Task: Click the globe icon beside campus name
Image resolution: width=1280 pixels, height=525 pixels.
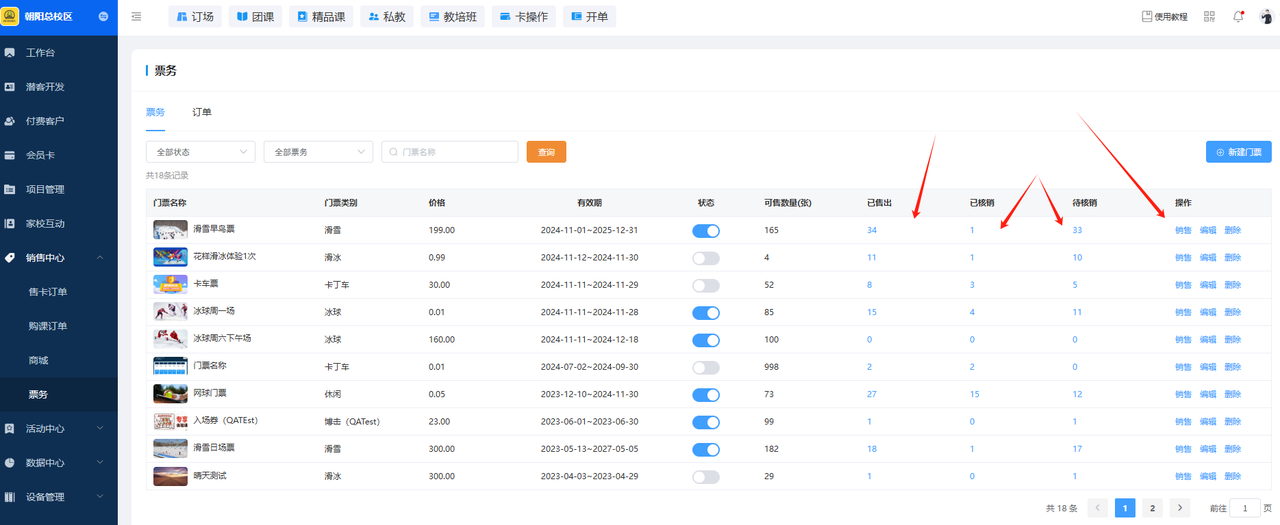Action: [105, 17]
